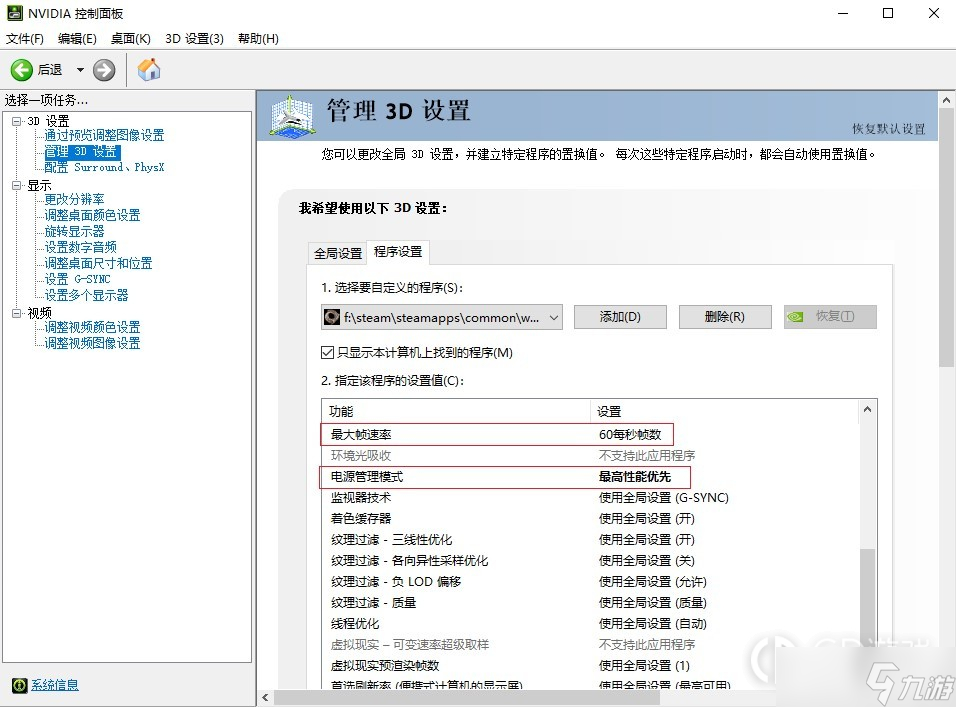Click the 添加(D) button

tap(619, 317)
